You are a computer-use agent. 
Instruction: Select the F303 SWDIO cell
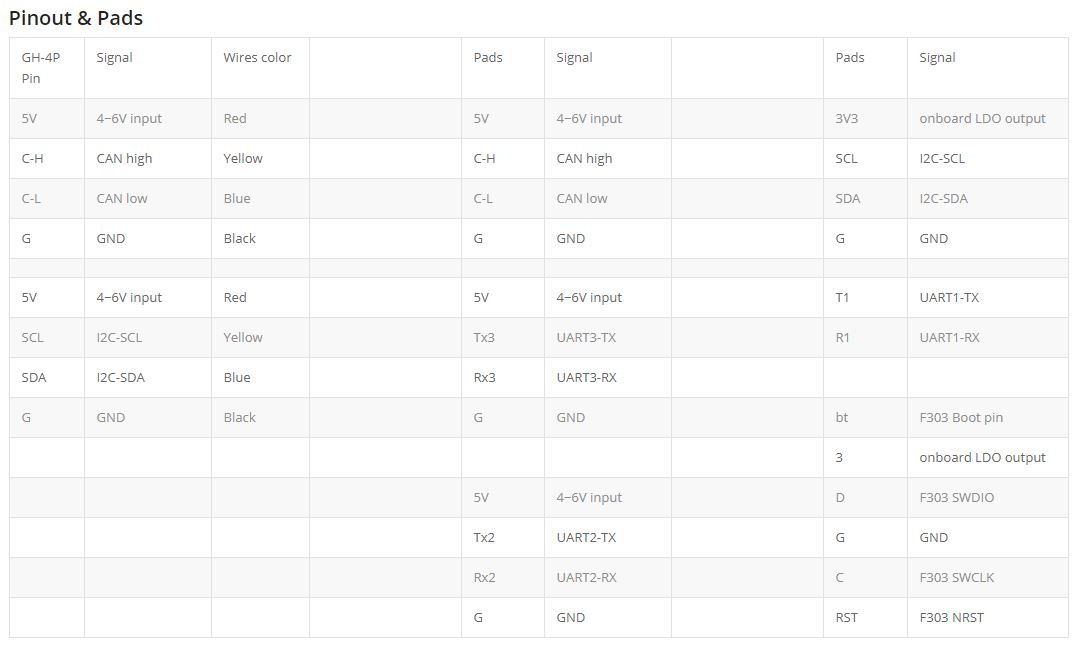pos(987,497)
